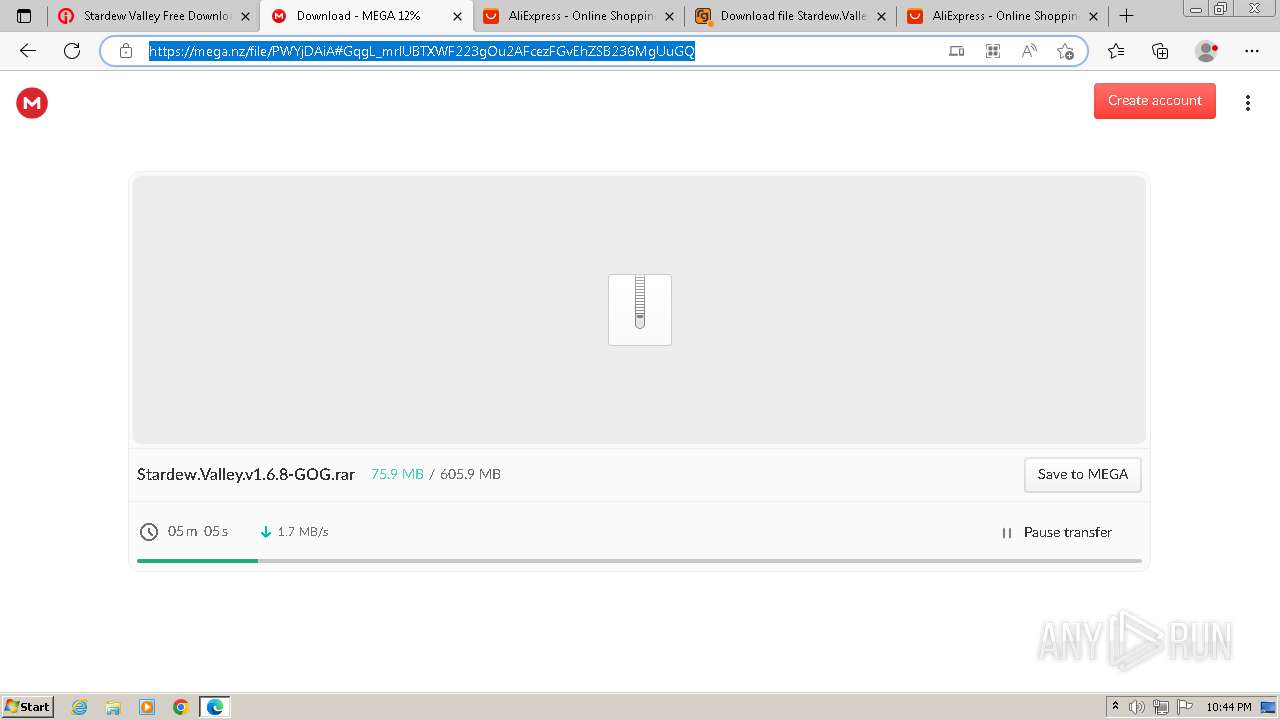1280x720 pixels.
Task: Open a new browser tab
Action: (1127, 16)
